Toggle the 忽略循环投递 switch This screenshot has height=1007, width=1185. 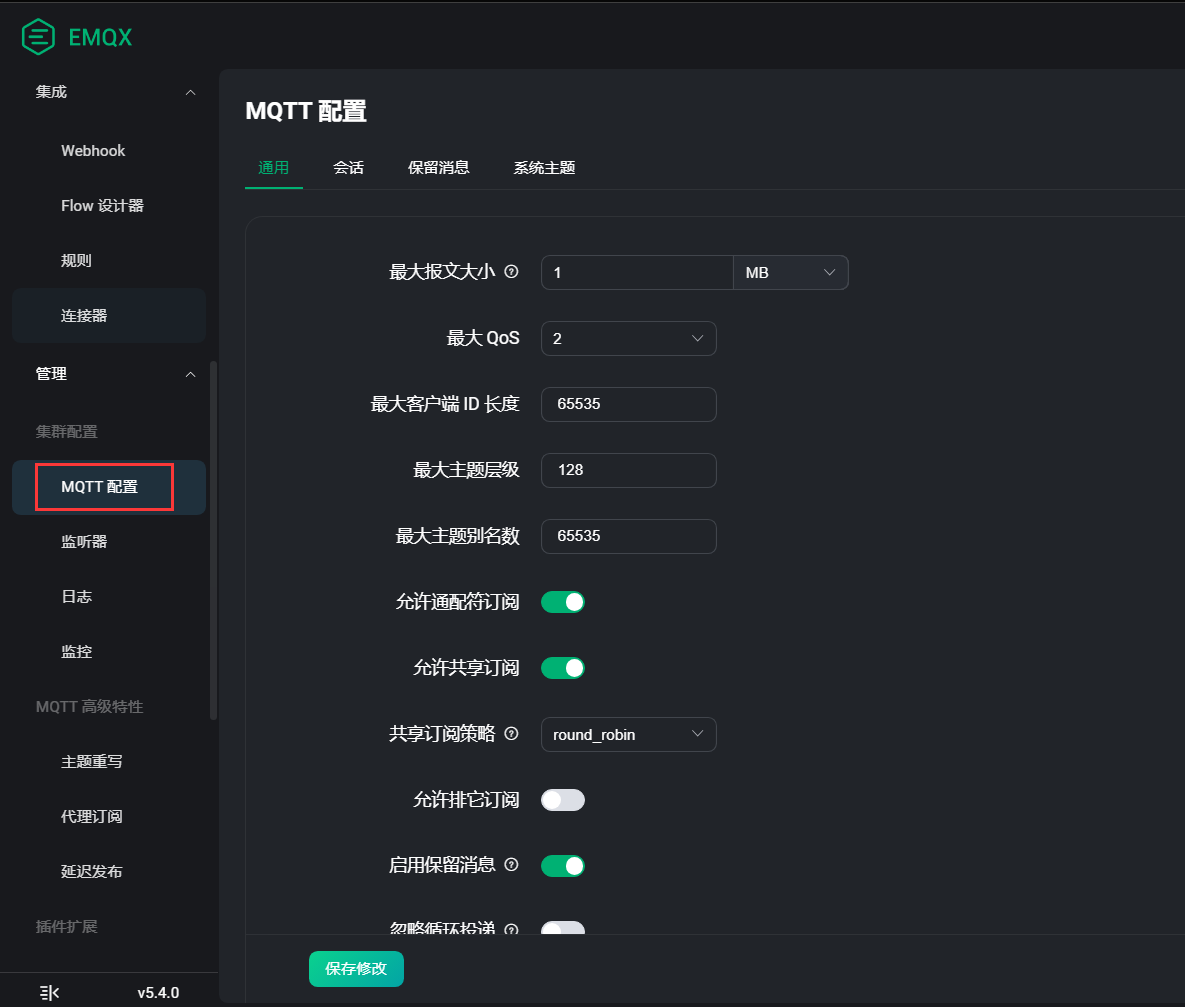pos(563,928)
